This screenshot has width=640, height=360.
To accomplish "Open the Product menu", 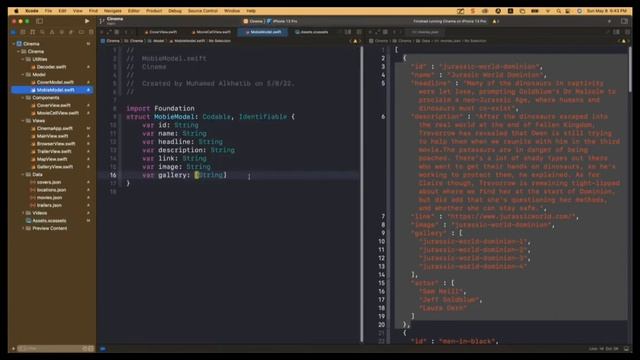I will pyautogui.click(x=154, y=11).
